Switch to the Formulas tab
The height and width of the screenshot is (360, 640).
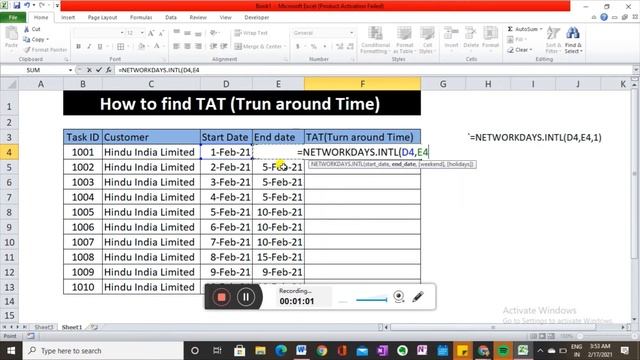click(141, 18)
